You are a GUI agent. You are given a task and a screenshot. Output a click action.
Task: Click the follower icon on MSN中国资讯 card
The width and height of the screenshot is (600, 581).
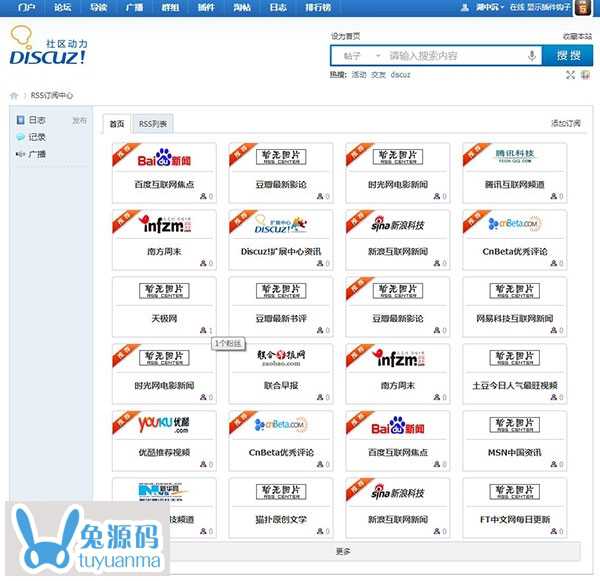point(553,464)
